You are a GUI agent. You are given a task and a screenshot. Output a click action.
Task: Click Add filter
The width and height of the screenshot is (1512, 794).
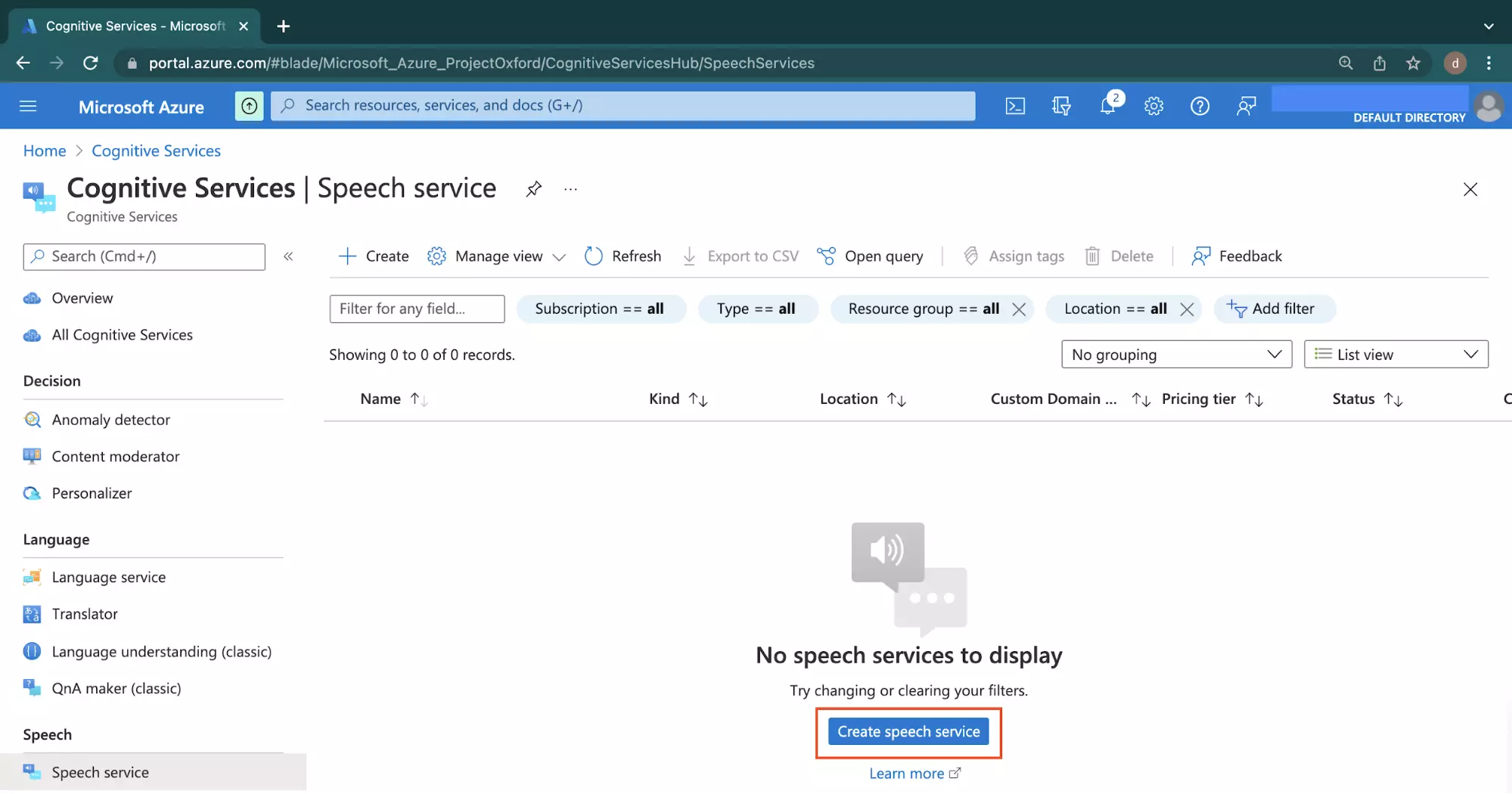coord(1274,309)
